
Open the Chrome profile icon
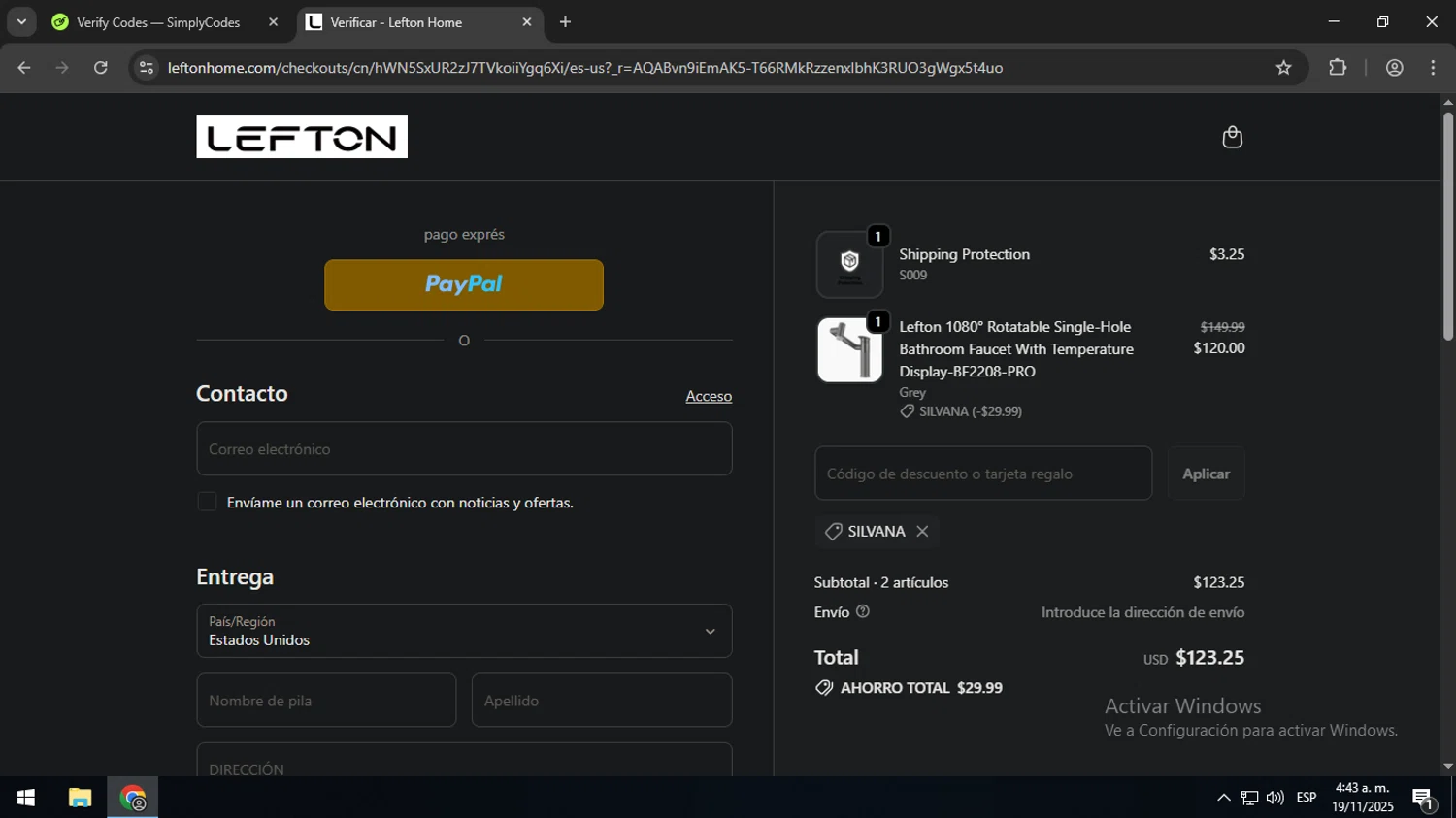pyautogui.click(x=1394, y=67)
